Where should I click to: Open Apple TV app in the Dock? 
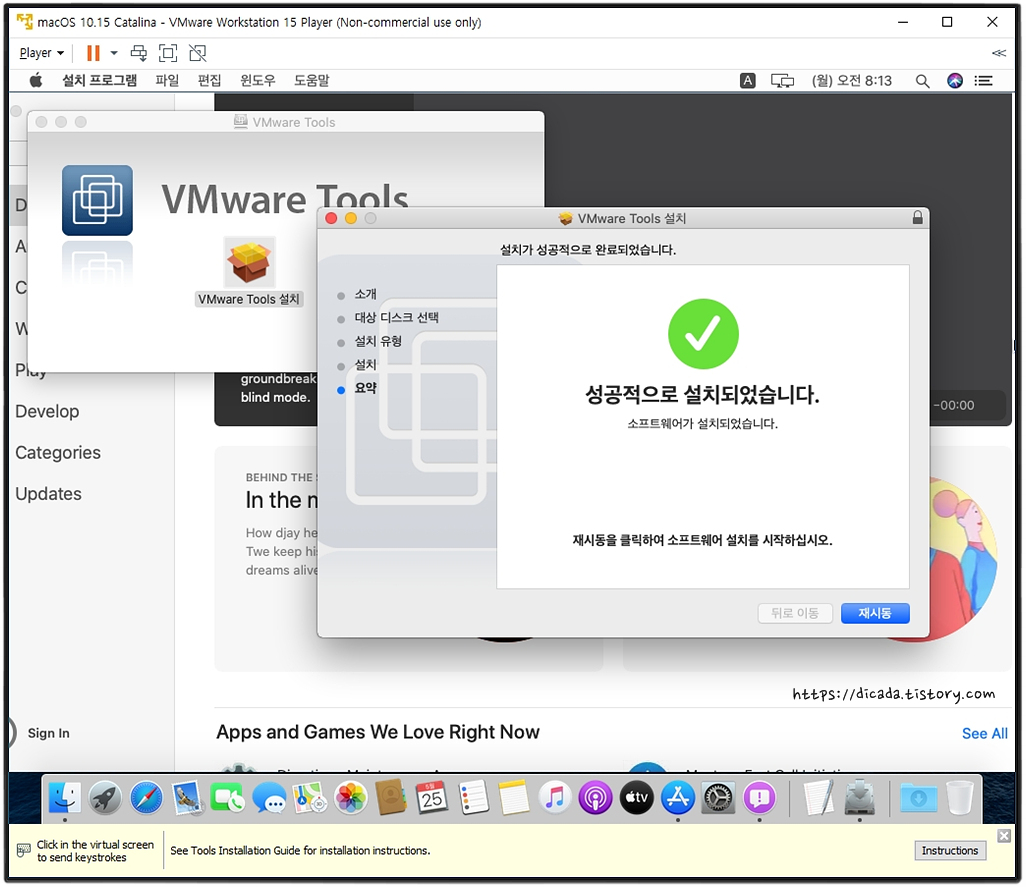point(637,798)
